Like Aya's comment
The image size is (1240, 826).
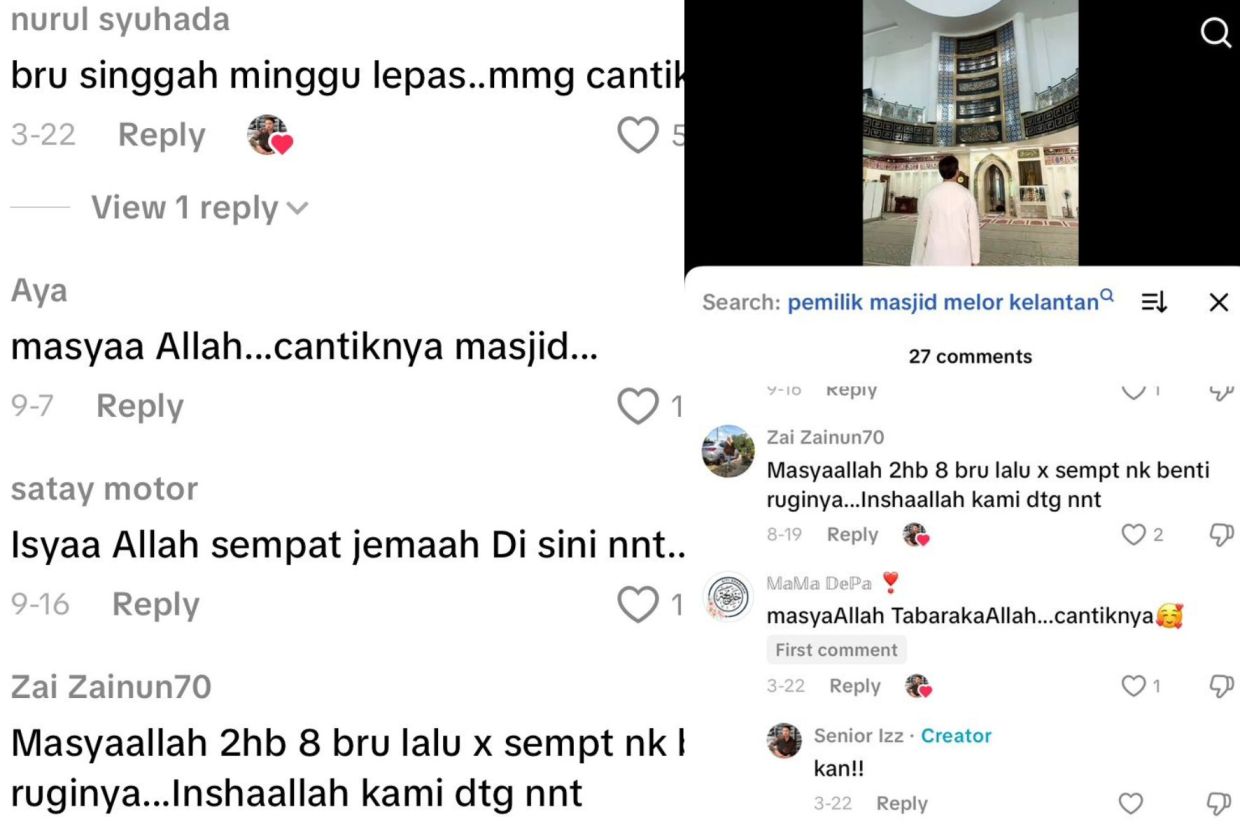coord(637,406)
